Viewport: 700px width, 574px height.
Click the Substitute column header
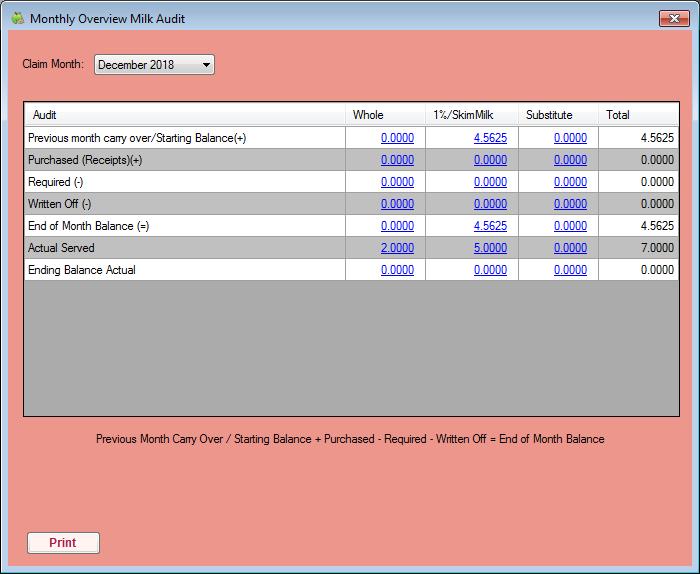click(558, 115)
